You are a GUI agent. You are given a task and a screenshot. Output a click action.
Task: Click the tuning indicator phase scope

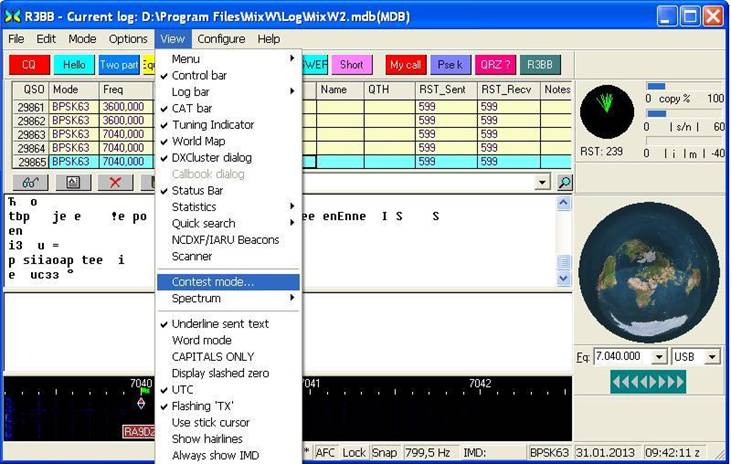[607, 111]
